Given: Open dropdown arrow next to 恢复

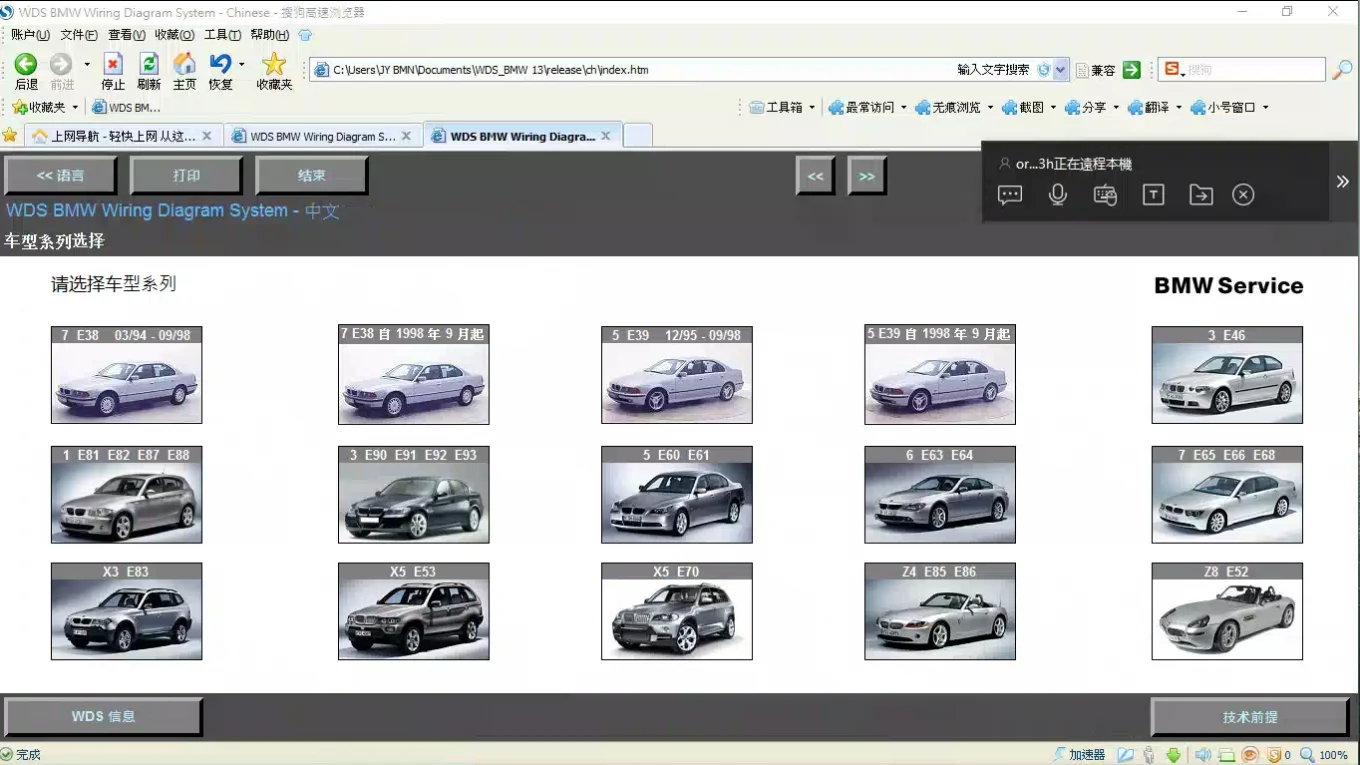Looking at the screenshot, I should (242, 64).
